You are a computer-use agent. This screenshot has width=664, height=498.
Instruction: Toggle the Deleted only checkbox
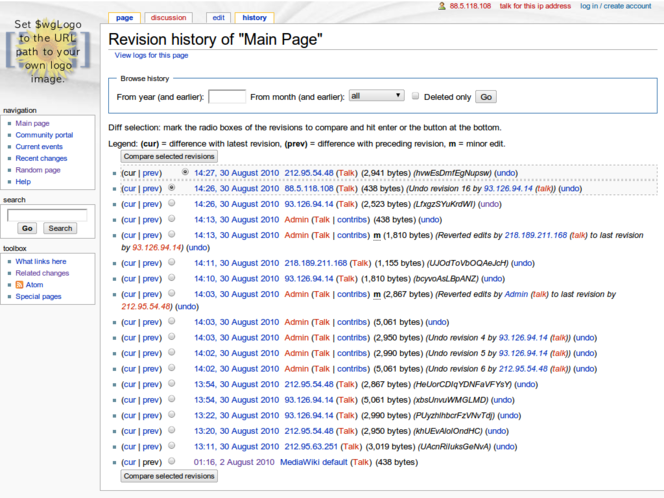click(416, 97)
